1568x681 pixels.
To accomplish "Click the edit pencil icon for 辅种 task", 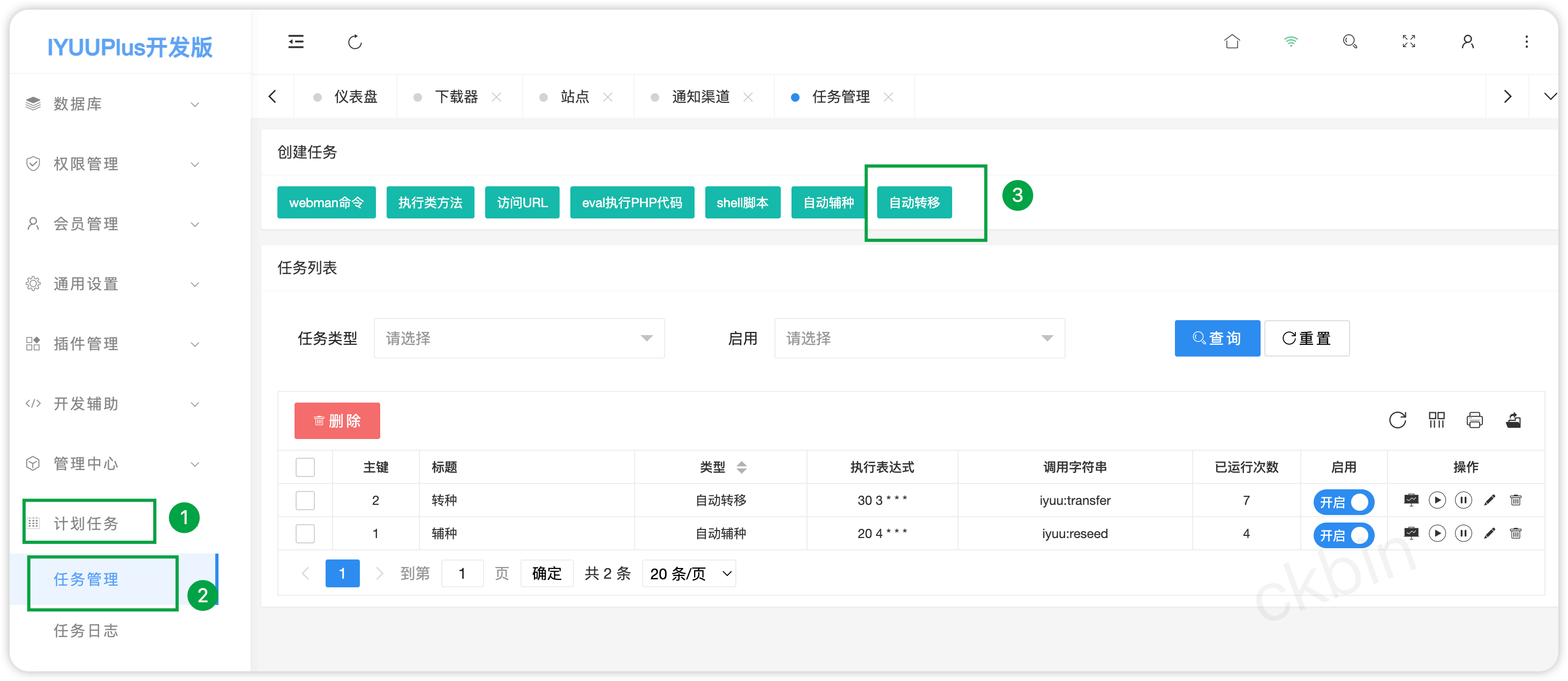I will [x=1489, y=534].
